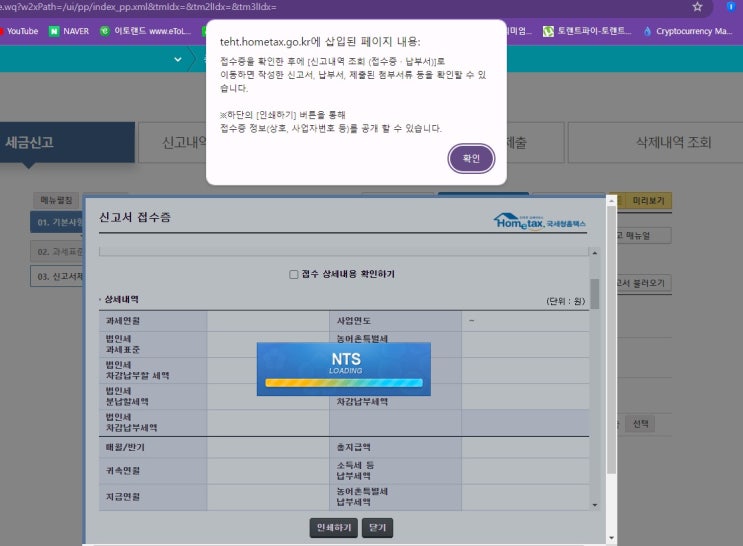Click the 총지급액 cell label

353,447
